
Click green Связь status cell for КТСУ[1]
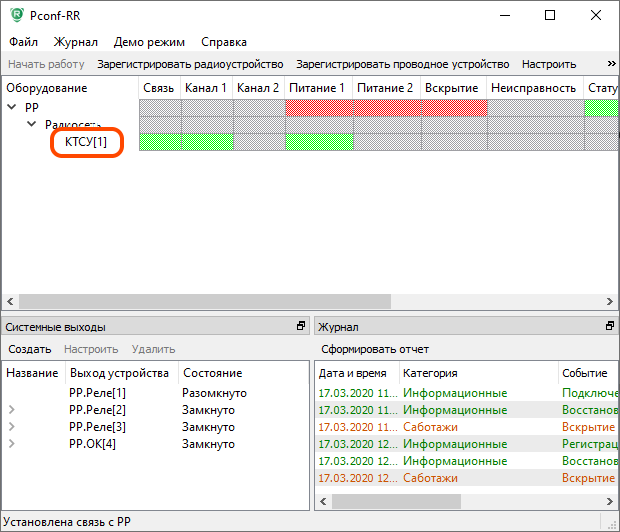(x=160, y=142)
